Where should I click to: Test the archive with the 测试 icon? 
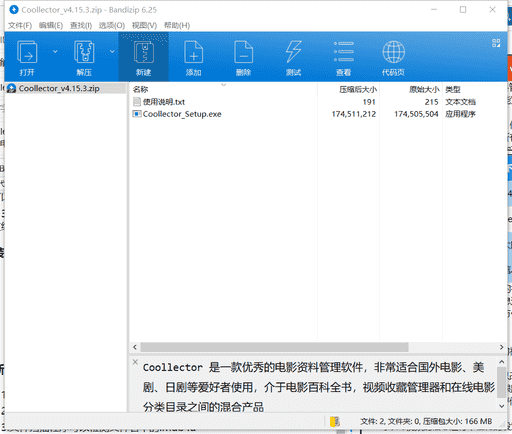click(293, 57)
